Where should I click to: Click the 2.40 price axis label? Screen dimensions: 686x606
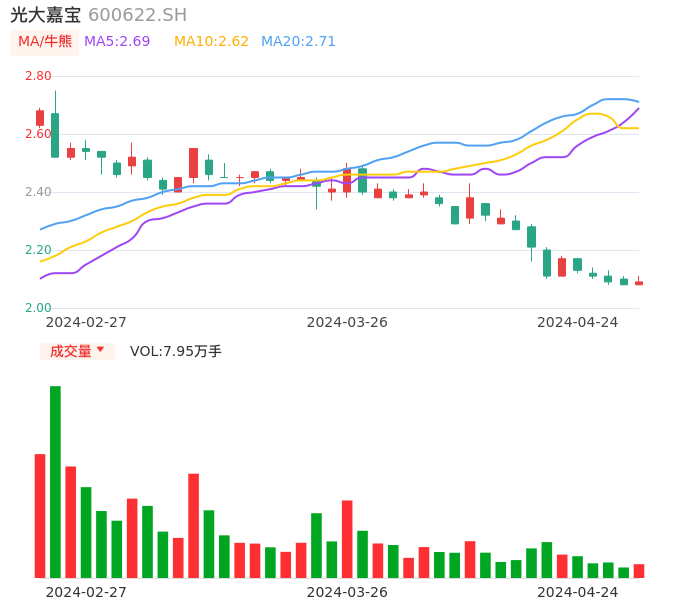coord(38,192)
